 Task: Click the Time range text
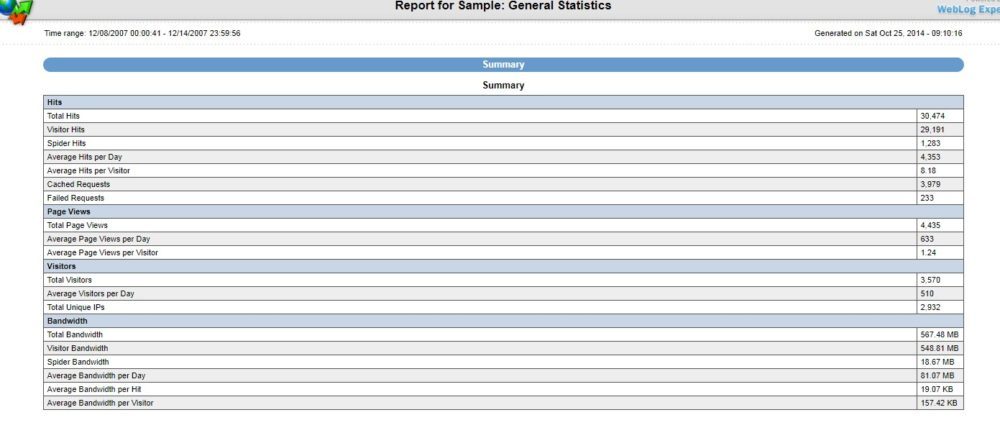tap(142, 33)
